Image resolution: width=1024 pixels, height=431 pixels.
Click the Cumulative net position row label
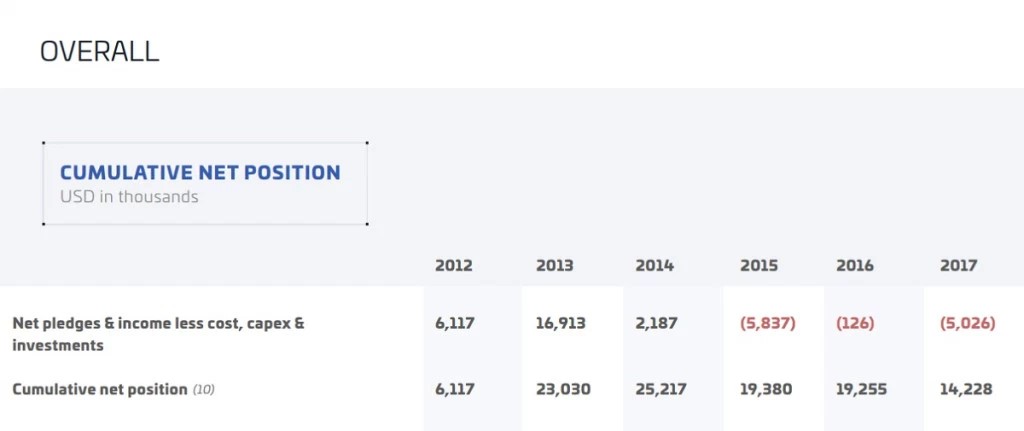(100, 390)
